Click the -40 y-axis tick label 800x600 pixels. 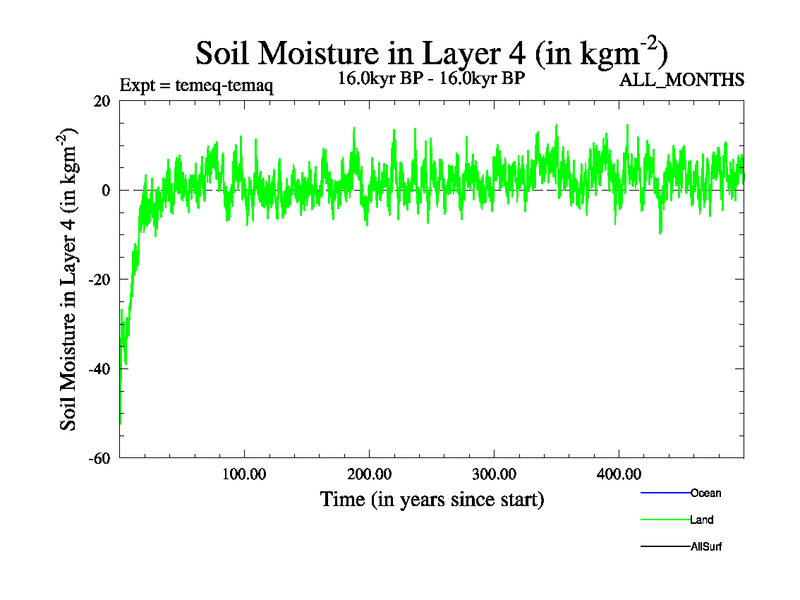[x=98, y=369]
